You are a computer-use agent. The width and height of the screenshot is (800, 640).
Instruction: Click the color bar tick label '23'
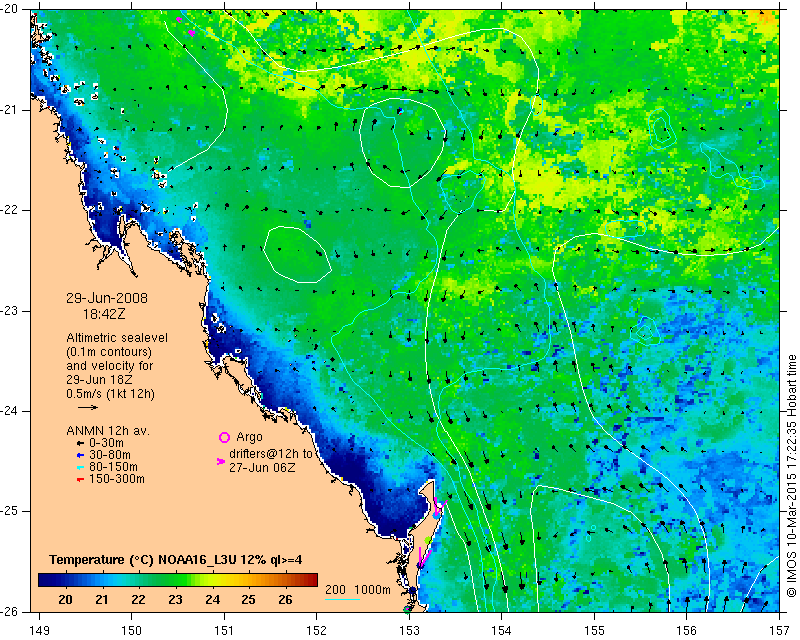[x=175, y=600]
